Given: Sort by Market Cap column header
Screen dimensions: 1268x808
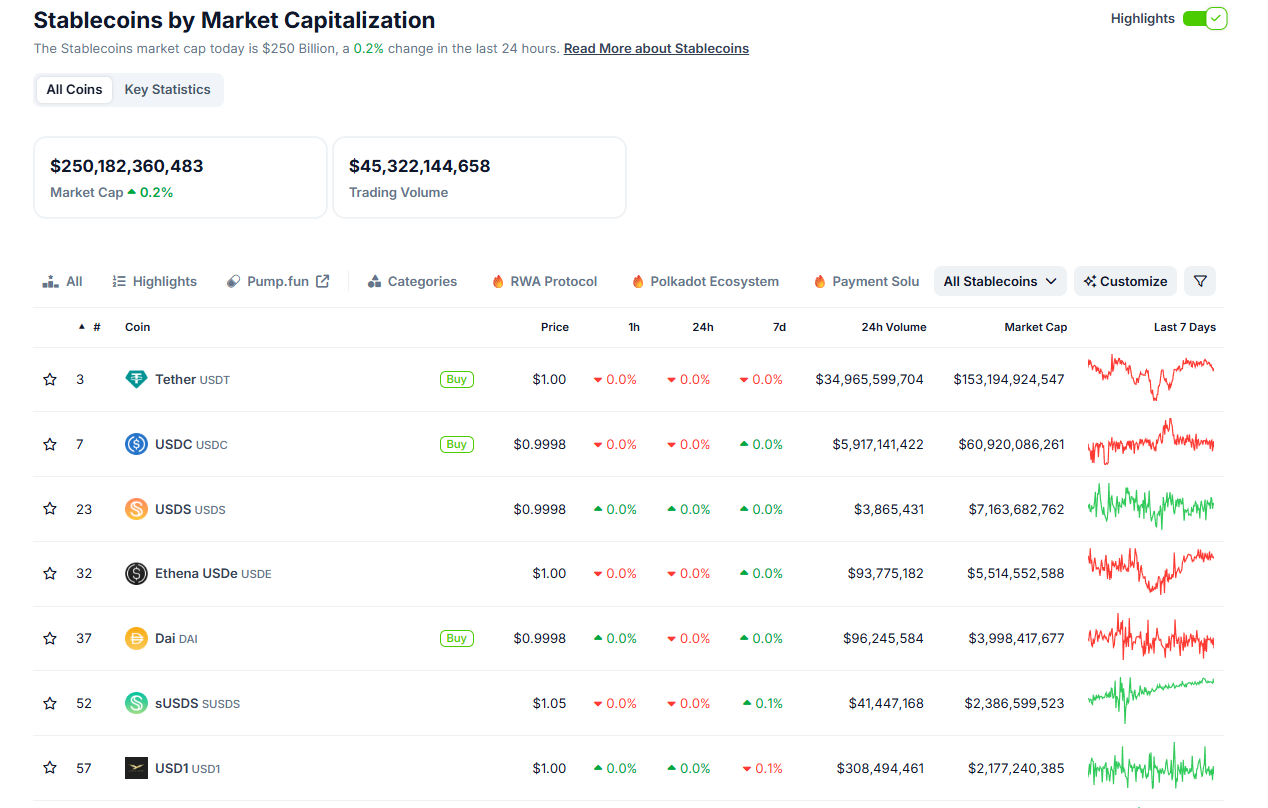Looking at the screenshot, I should pos(1036,327).
